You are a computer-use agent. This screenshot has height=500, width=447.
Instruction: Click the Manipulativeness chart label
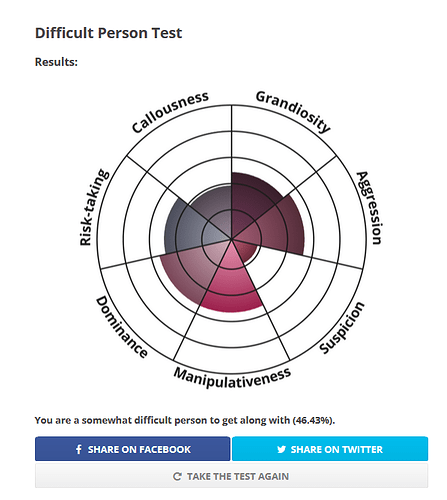tap(232, 378)
